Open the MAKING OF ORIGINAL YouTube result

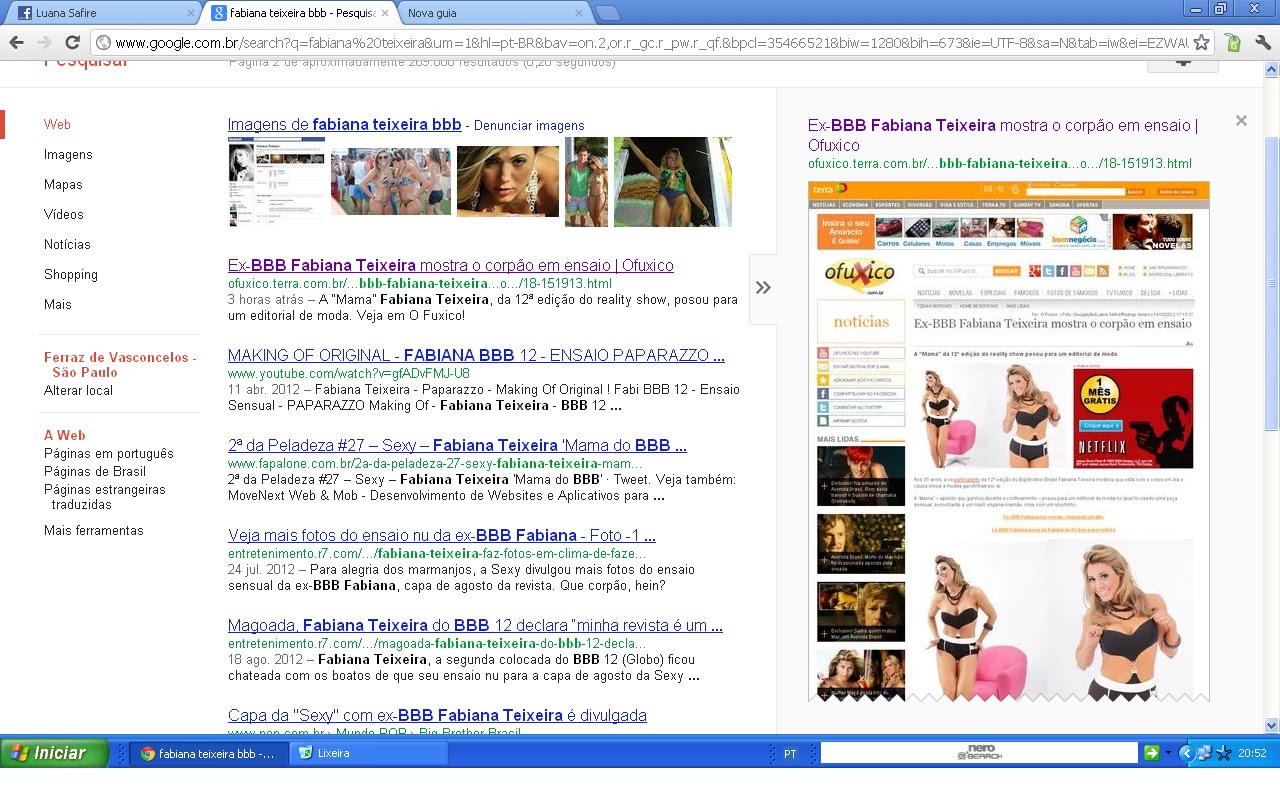tap(476, 356)
